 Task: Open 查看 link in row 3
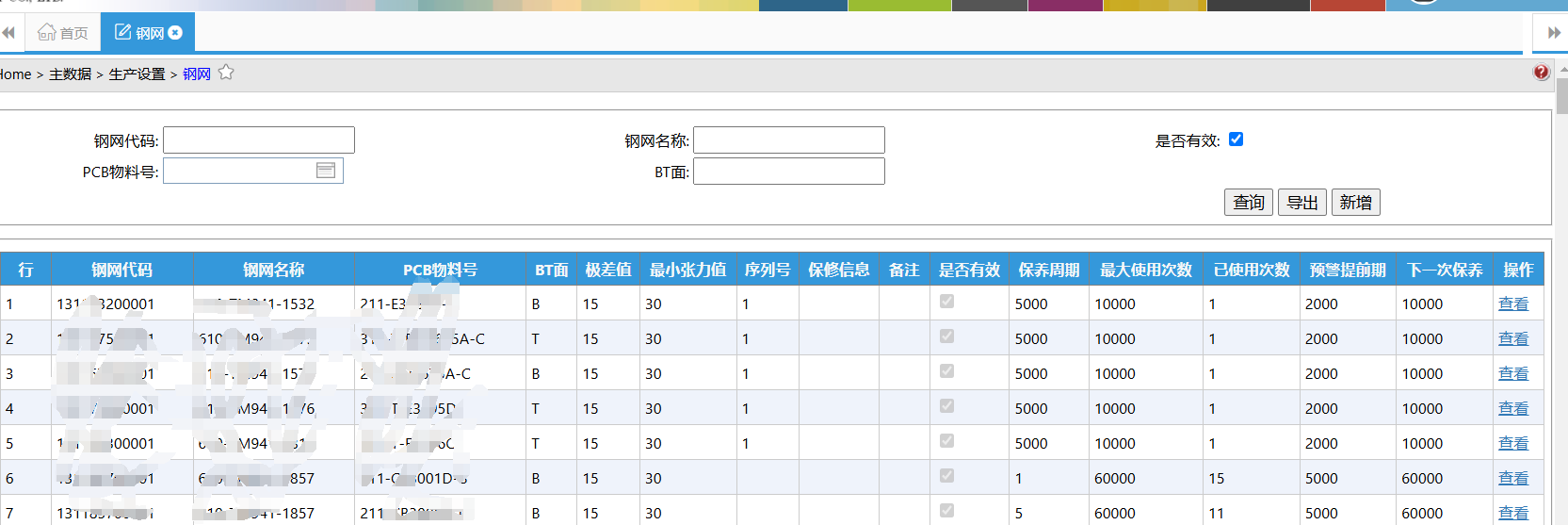point(1513,373)
